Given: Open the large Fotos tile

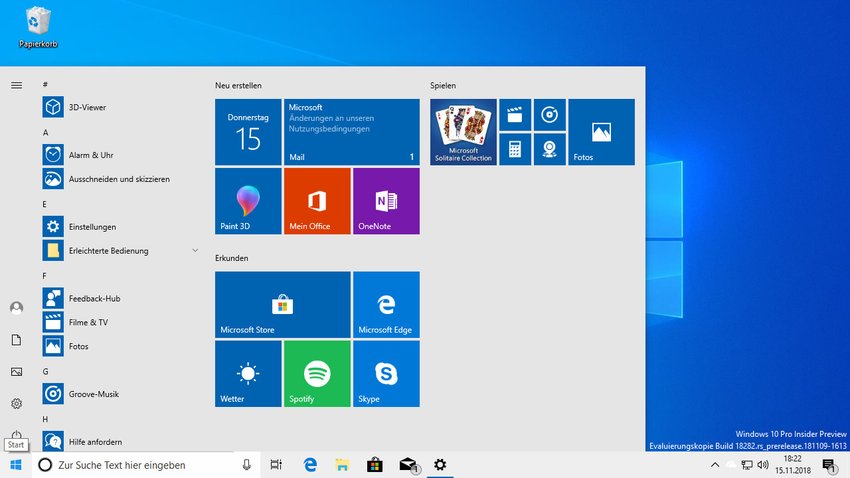Looking at the screenshot, I should coord(602,132).
